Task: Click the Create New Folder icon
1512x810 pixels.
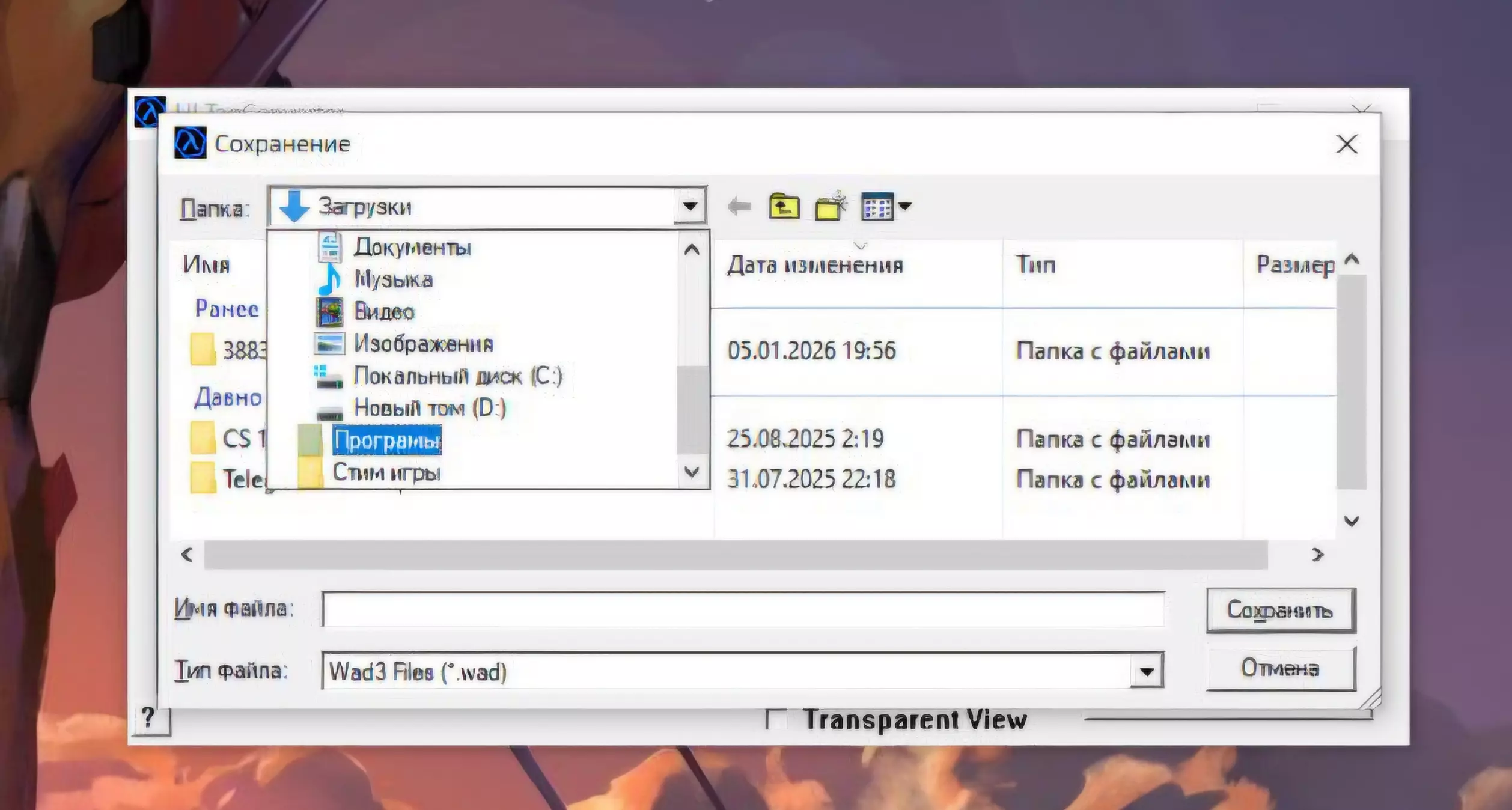Action: (x=830, y=207)
